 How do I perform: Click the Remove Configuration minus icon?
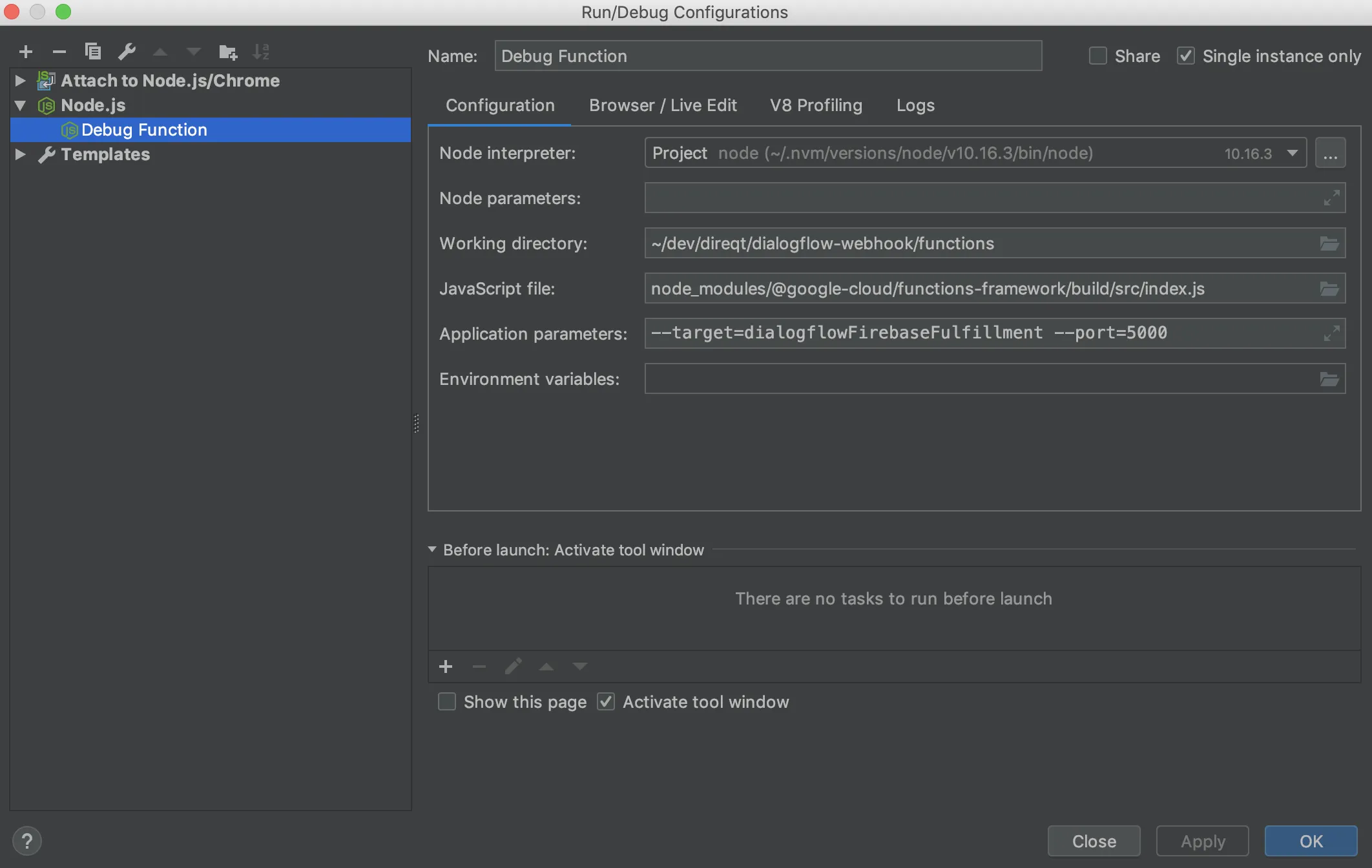[x=59, y=52]
